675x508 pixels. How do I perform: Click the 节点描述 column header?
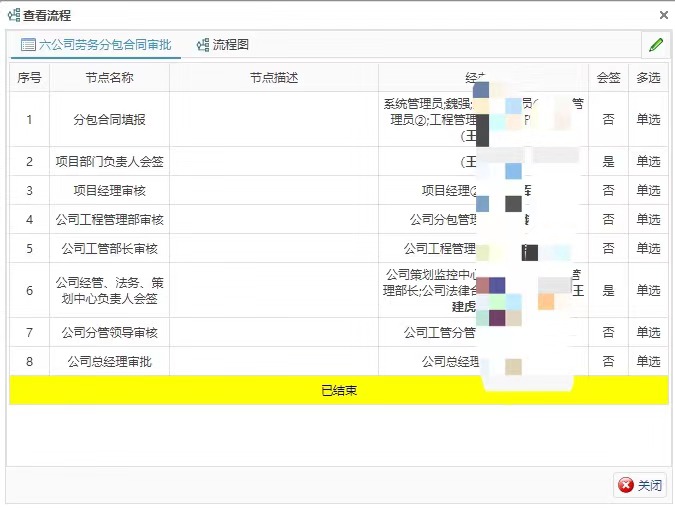pyautogui.click(x=274, y=78)
